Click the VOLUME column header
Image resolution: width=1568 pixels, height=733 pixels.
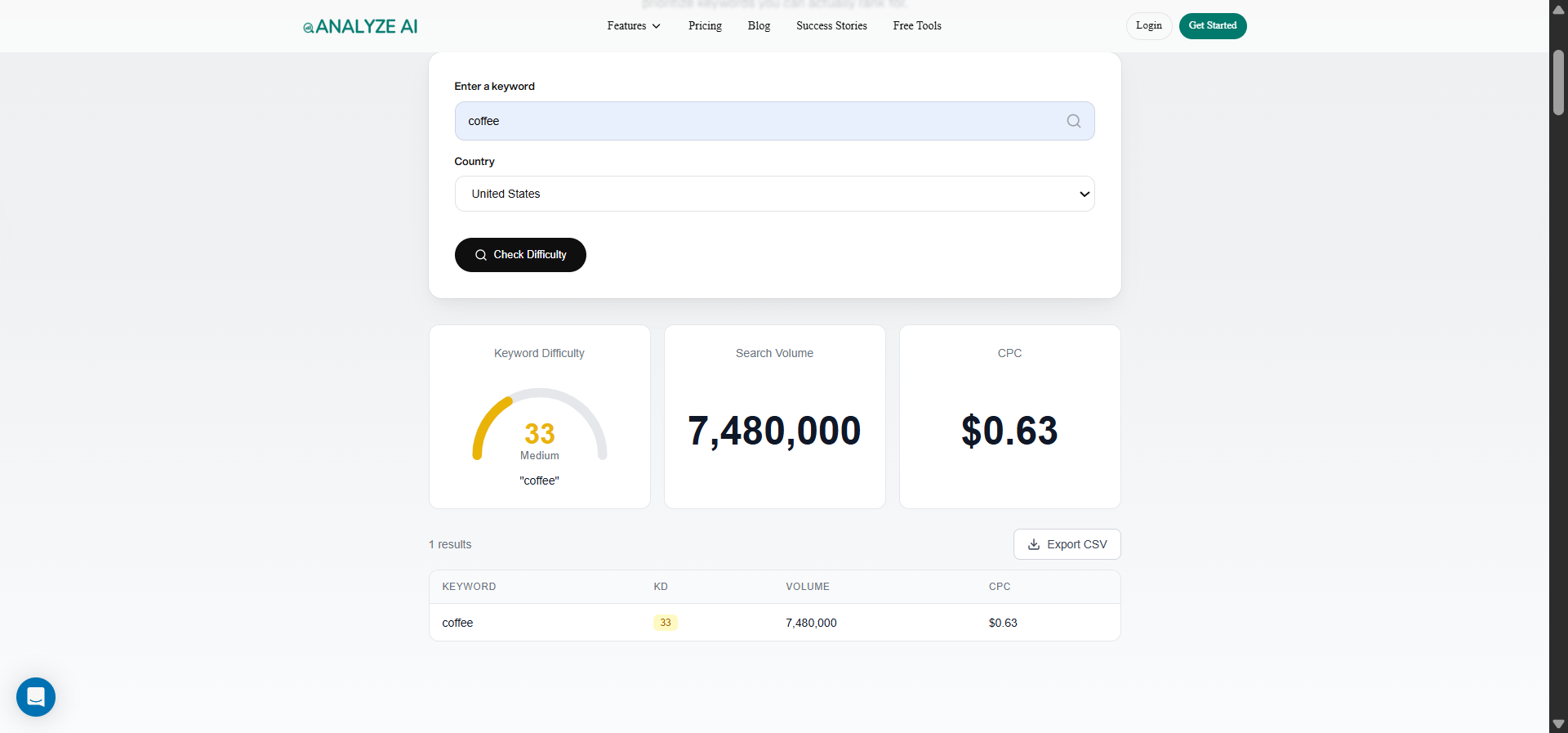point(808,587)
